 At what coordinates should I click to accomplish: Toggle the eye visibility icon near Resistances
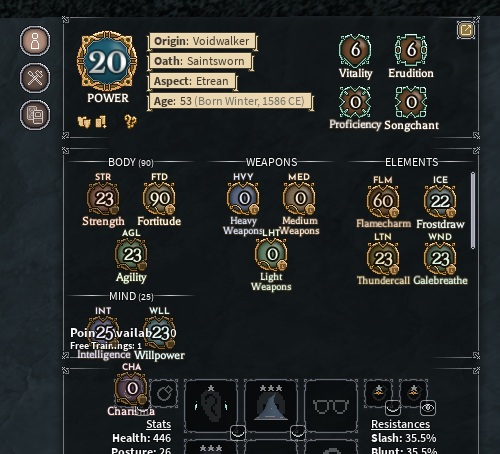pyautogui.click(x=428, y=408)
